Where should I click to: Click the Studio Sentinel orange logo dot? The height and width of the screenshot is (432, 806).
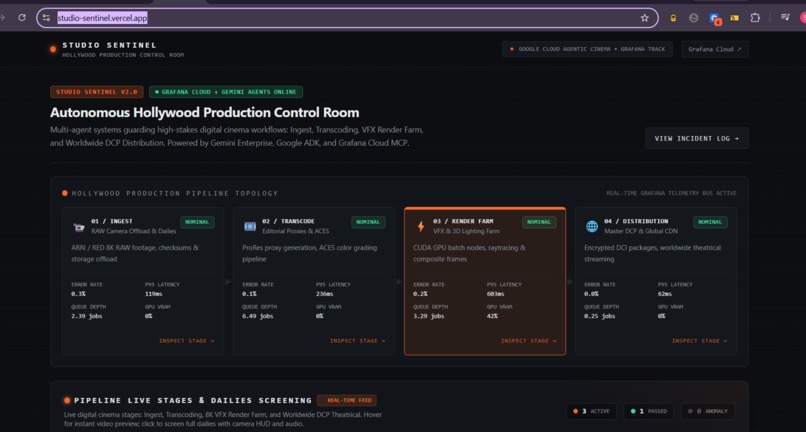(x=53, y=49)
